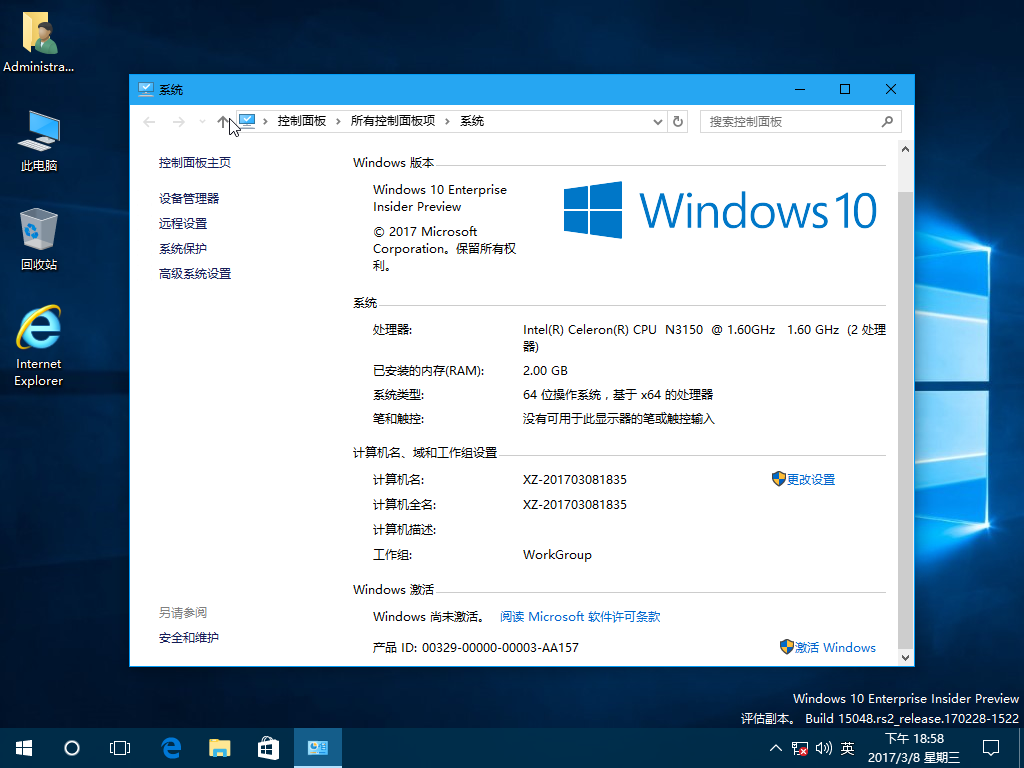Open the taskbar clock and date

point(914,748)
